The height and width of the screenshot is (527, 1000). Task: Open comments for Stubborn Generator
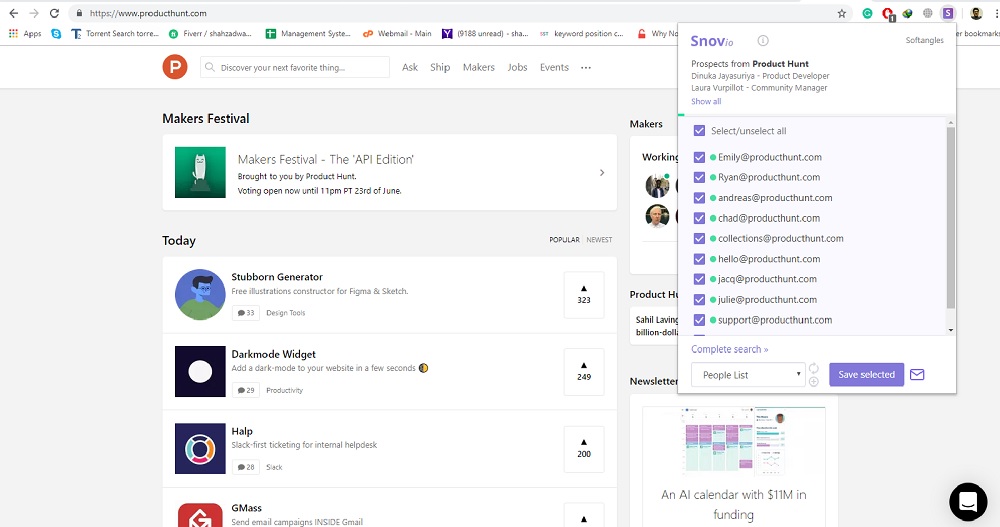click(246, 313)
